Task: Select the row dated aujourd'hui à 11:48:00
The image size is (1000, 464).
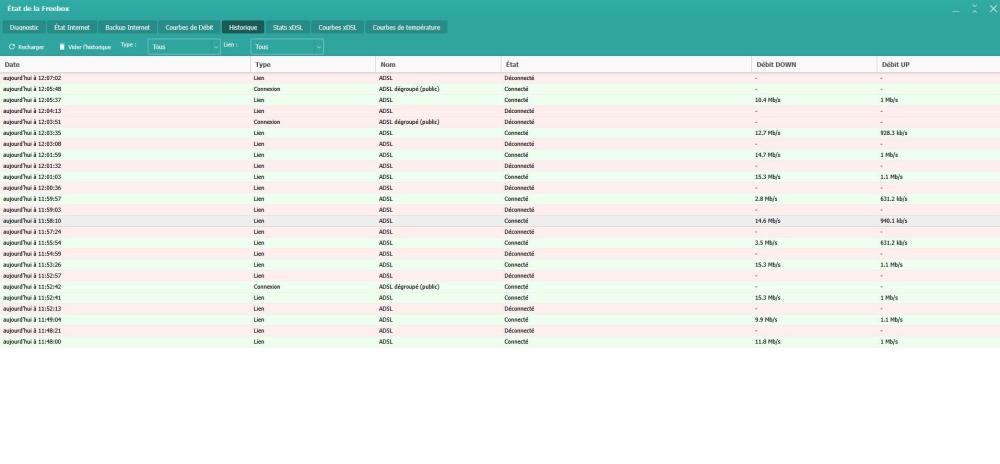Action: pos(500,342)
